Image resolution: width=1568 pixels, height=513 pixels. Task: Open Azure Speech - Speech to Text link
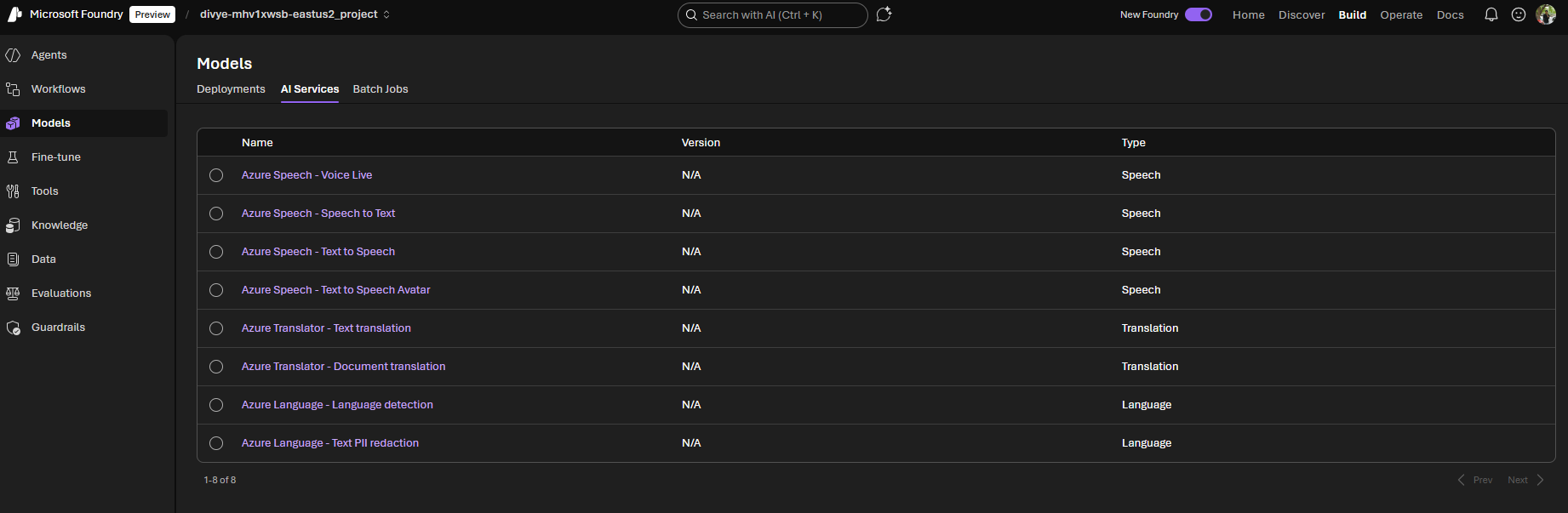(x=318, y=214)
